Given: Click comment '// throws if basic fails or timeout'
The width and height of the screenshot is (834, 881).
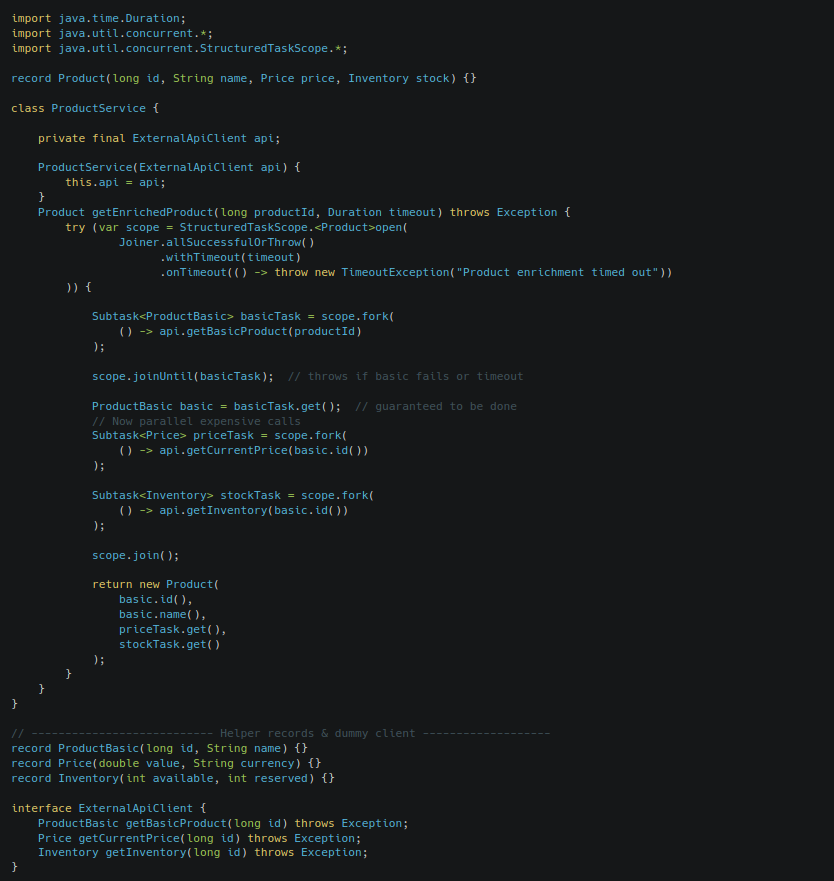Looking at the screenshot, I should (x=405, y=376).
